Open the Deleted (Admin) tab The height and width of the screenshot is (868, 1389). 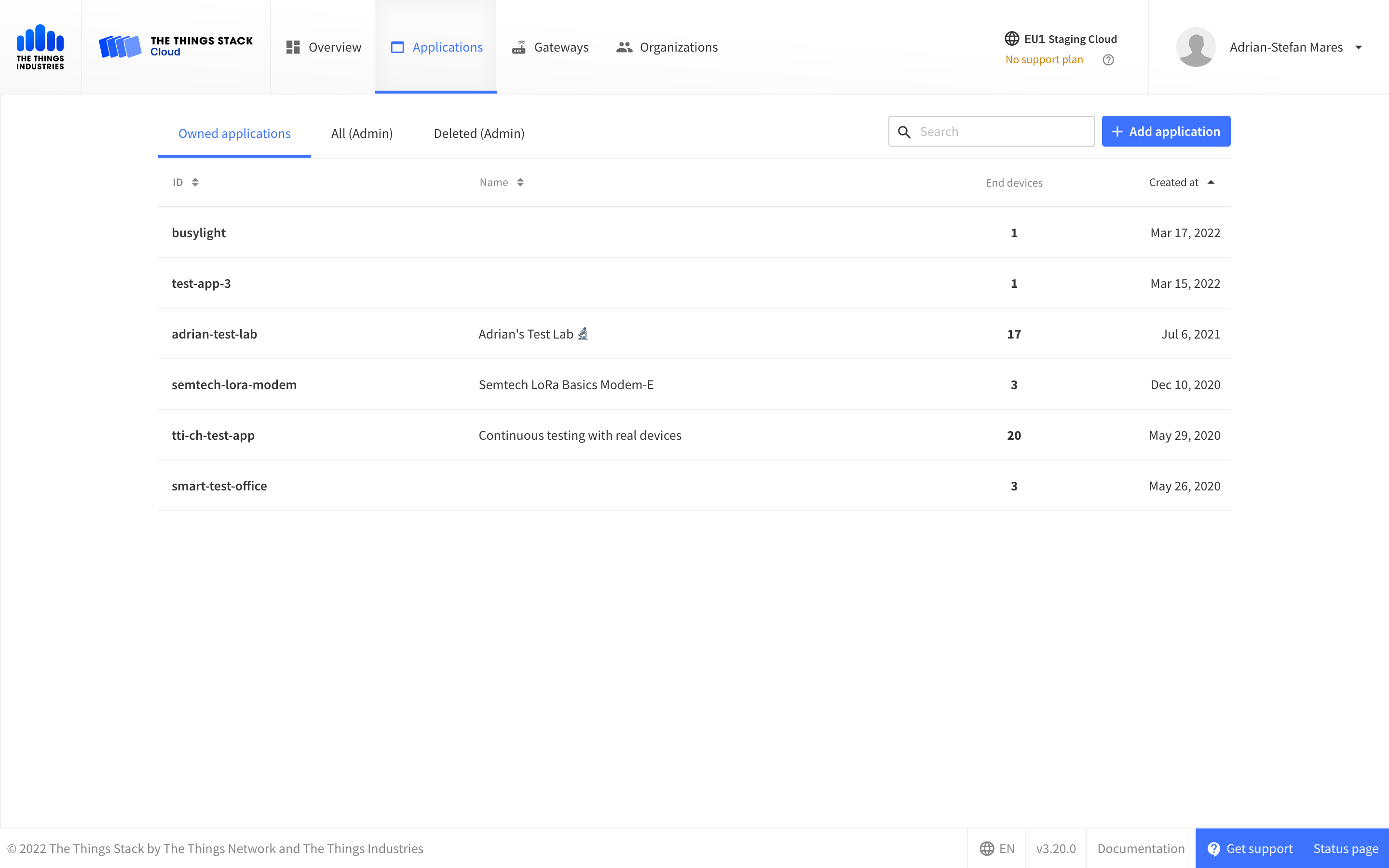tap(479, 133)
